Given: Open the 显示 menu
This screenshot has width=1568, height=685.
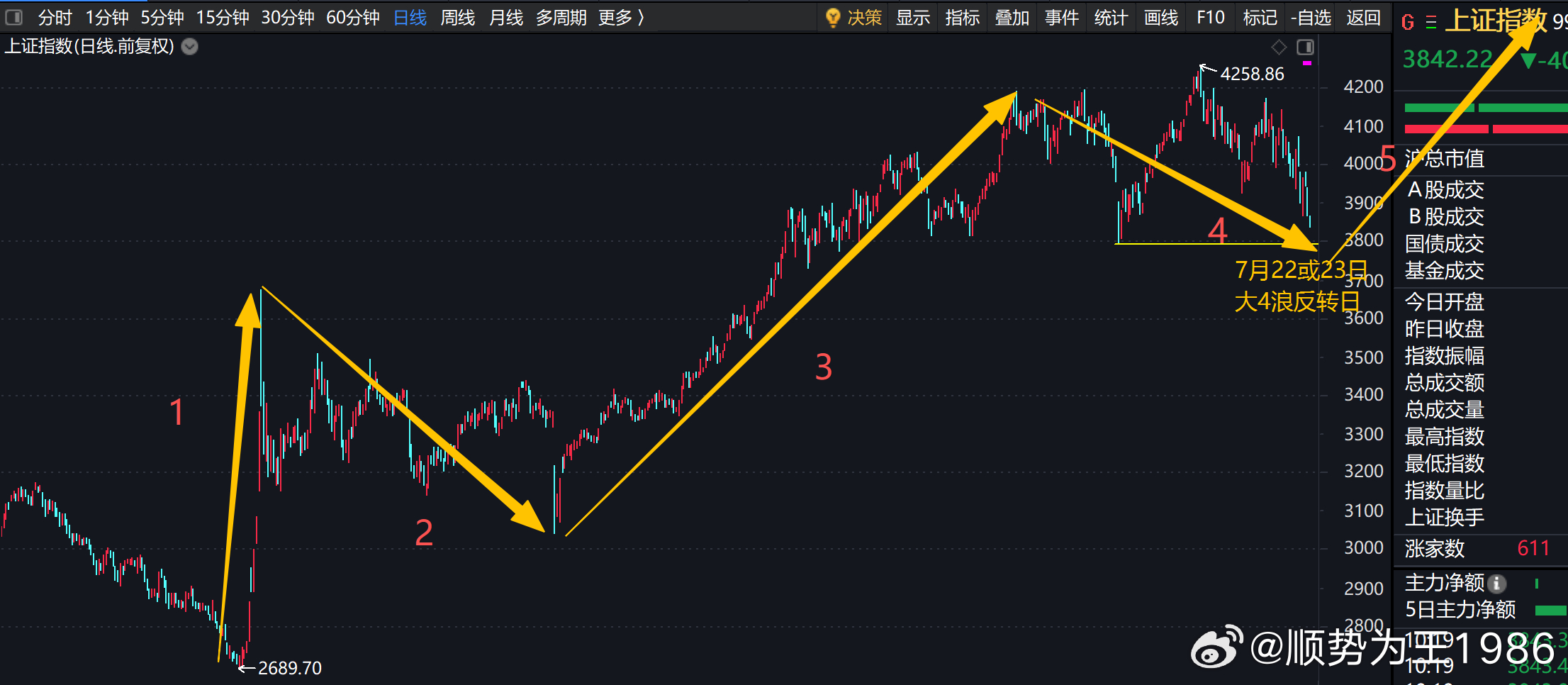Looking at the screenshot, I should click(913, 18).
